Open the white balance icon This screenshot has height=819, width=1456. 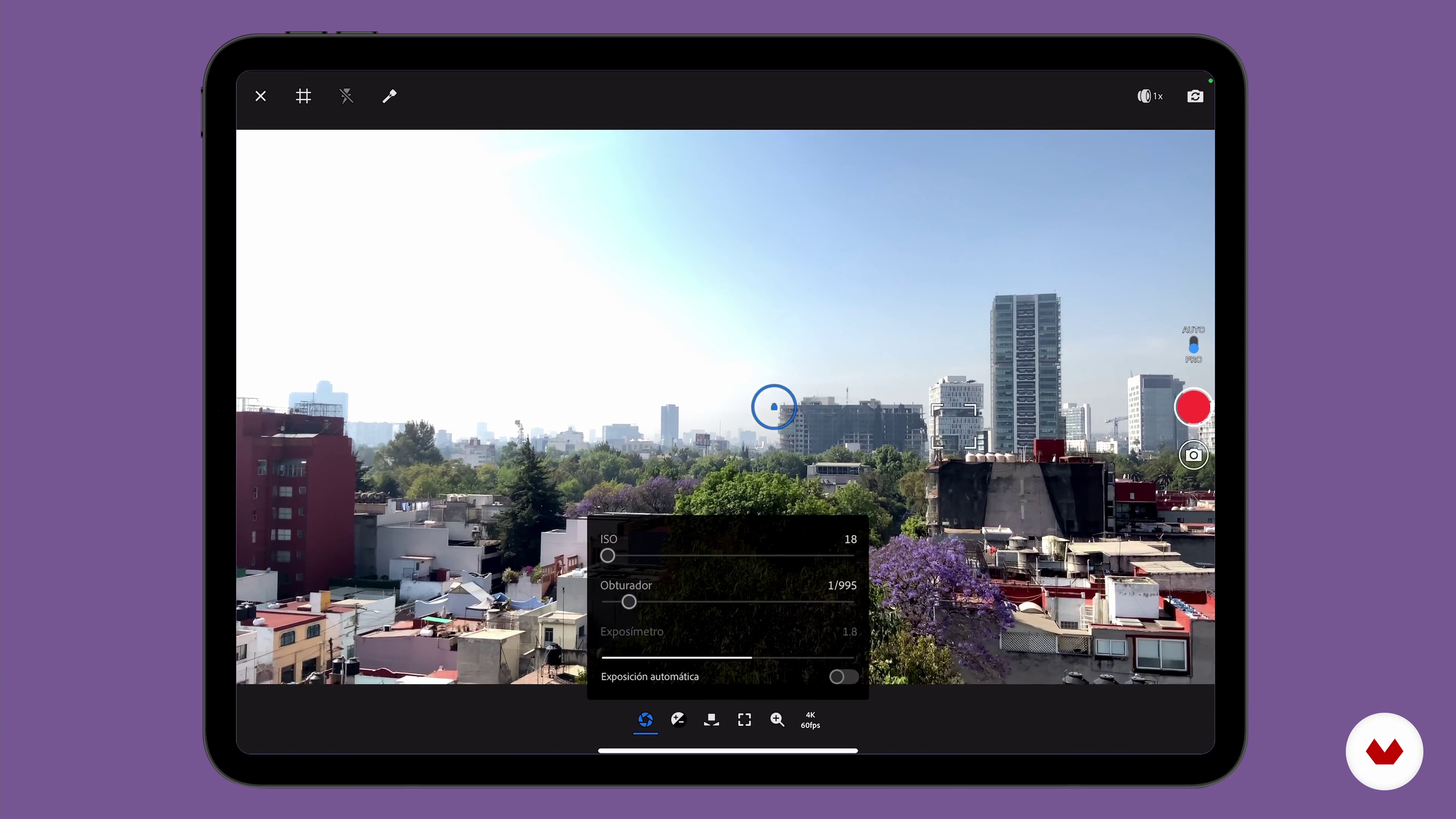[x=711, y=720]
